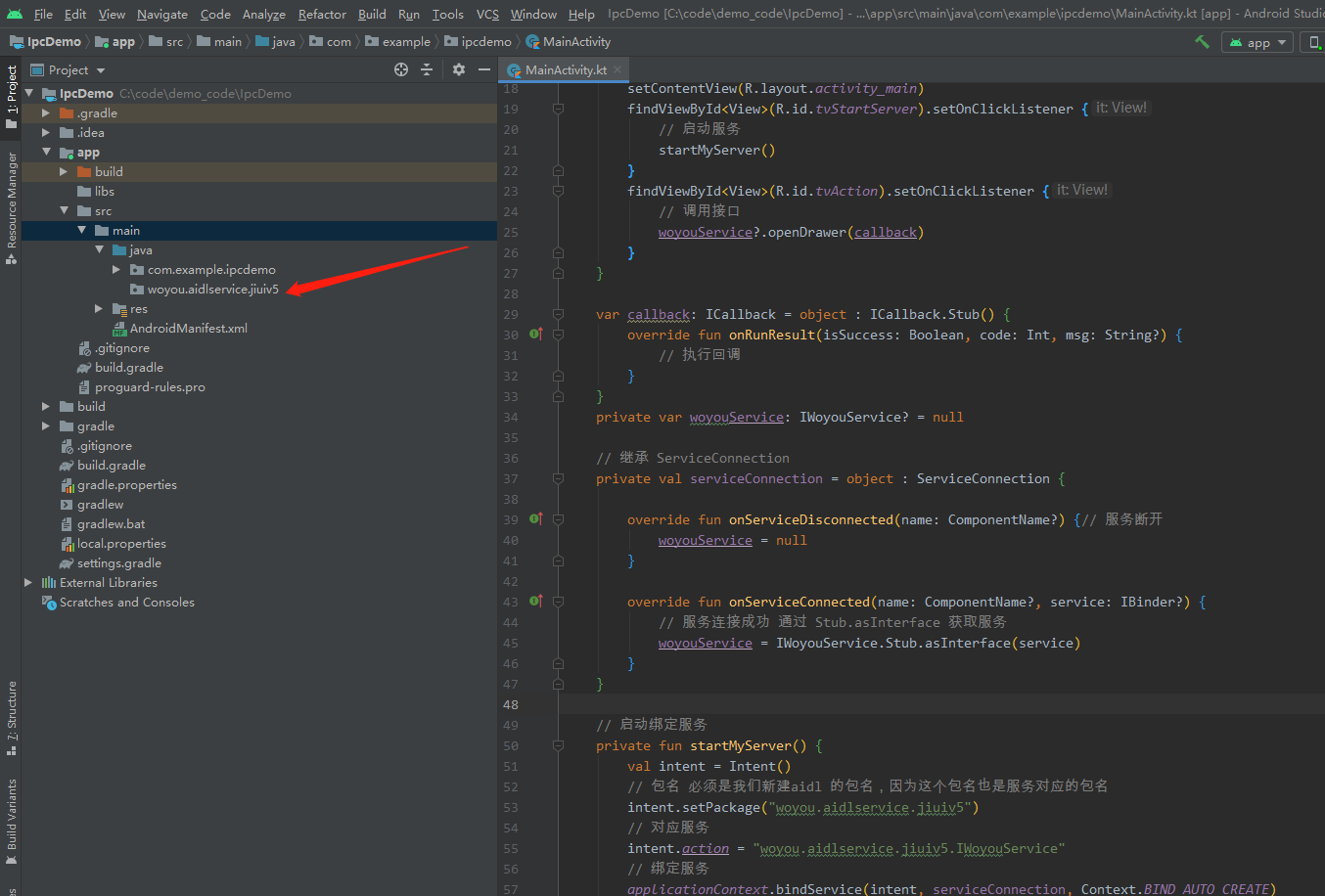
Task: Open Project panel settings gear
Action: point(459,69)
